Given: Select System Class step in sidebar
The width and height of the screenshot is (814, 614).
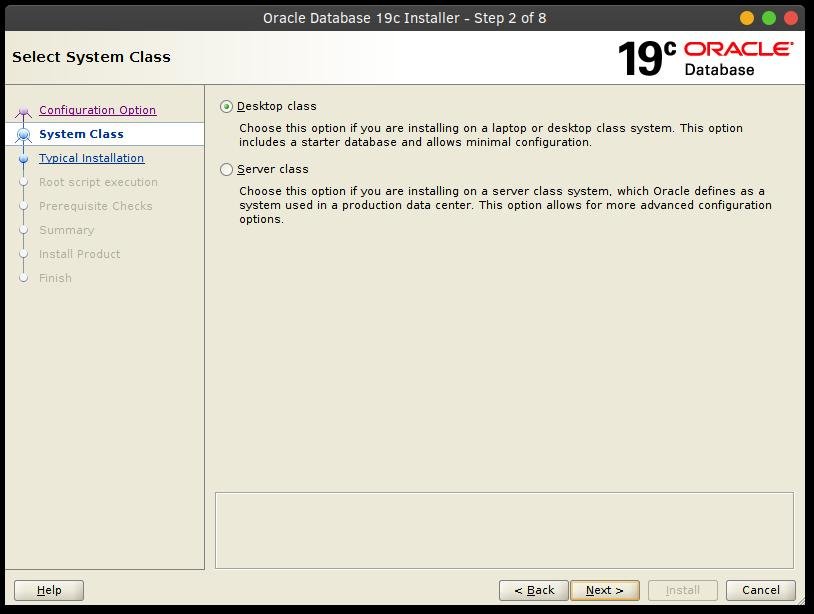Looking at the screenshot, I should tap(82, 134).
